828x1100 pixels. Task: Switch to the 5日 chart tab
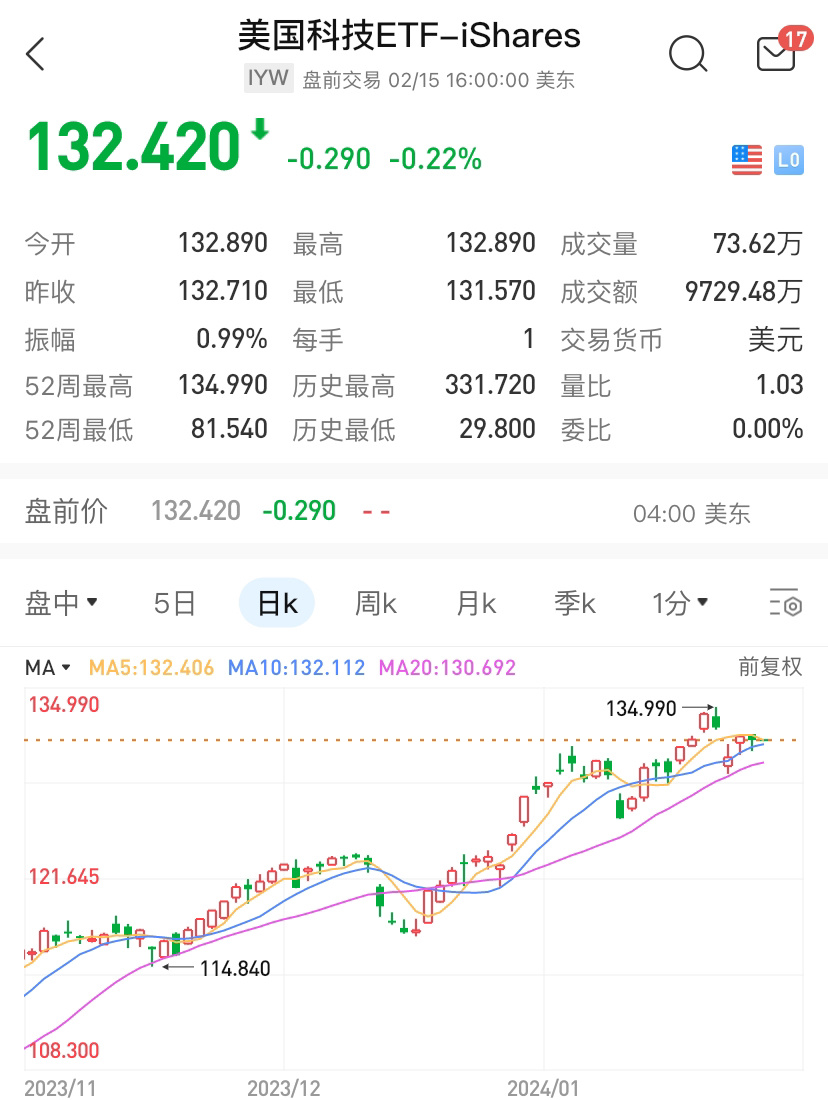(x=174, y=603)
